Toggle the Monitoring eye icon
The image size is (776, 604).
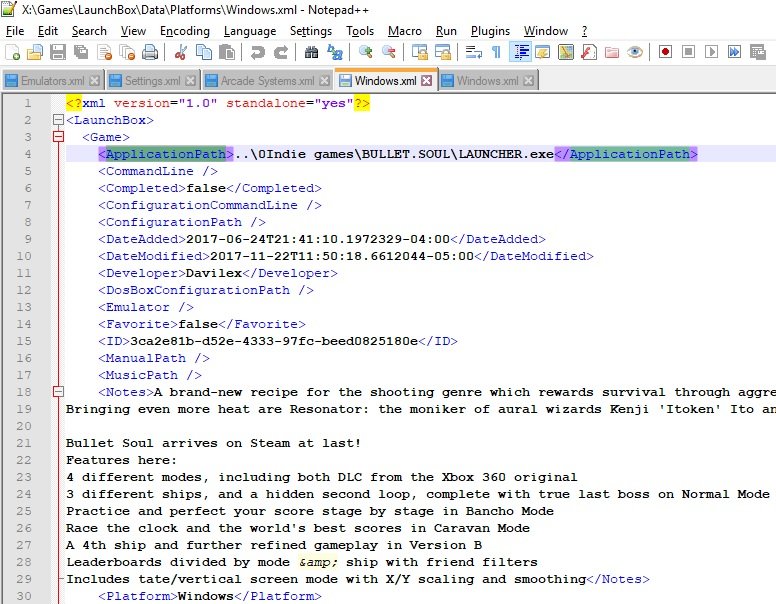[x=635, y=52]
